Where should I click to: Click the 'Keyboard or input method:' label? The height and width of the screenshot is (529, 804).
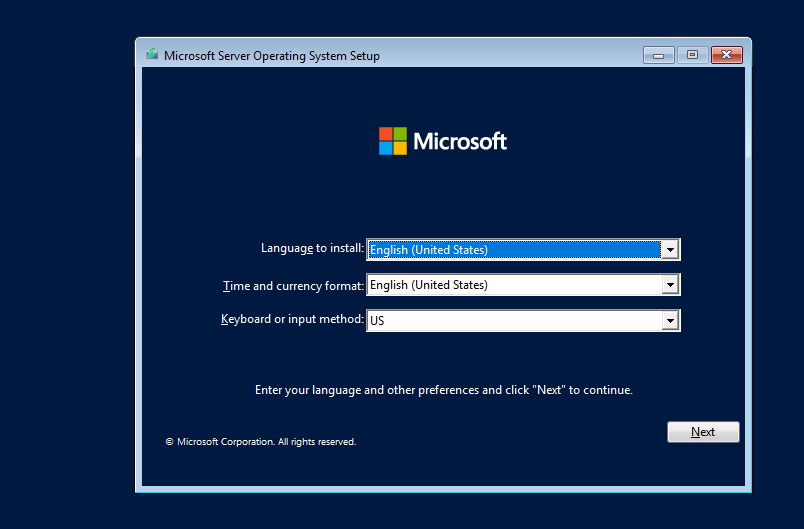click(292, 319)
